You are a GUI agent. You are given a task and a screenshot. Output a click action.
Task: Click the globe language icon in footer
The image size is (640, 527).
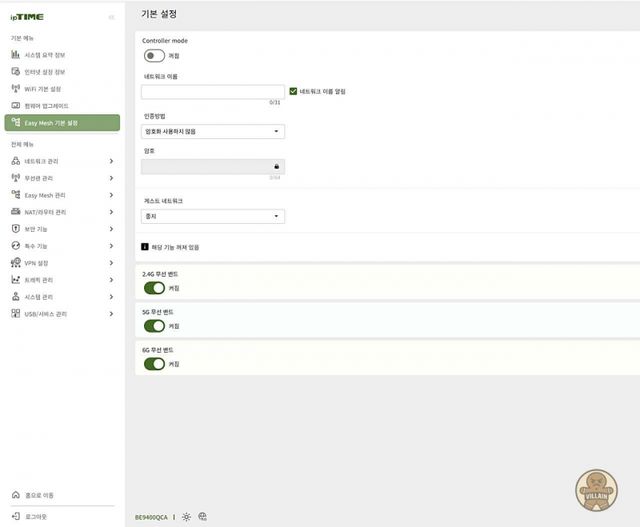(202, 517)
